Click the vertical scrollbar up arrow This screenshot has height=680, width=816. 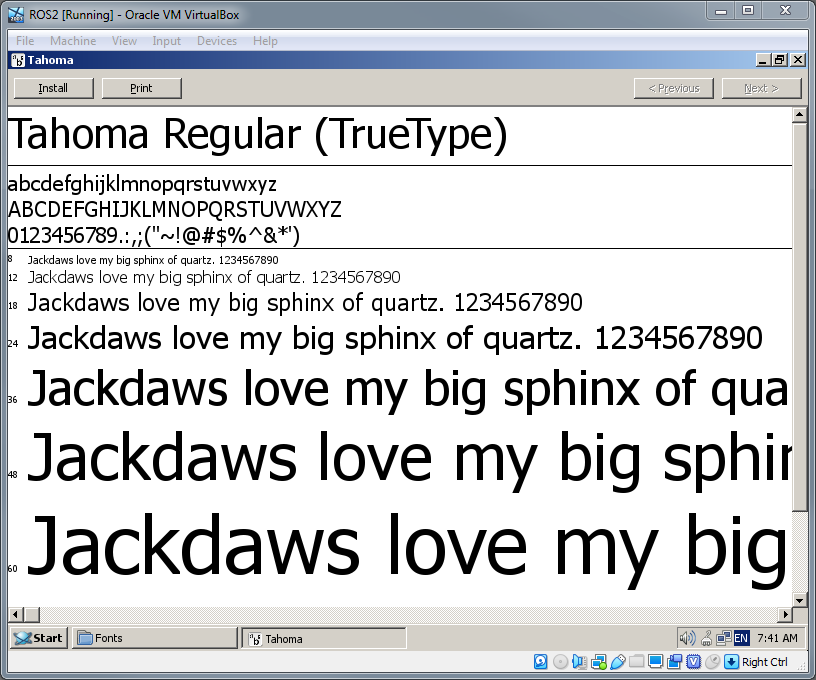tap(799, 115)
